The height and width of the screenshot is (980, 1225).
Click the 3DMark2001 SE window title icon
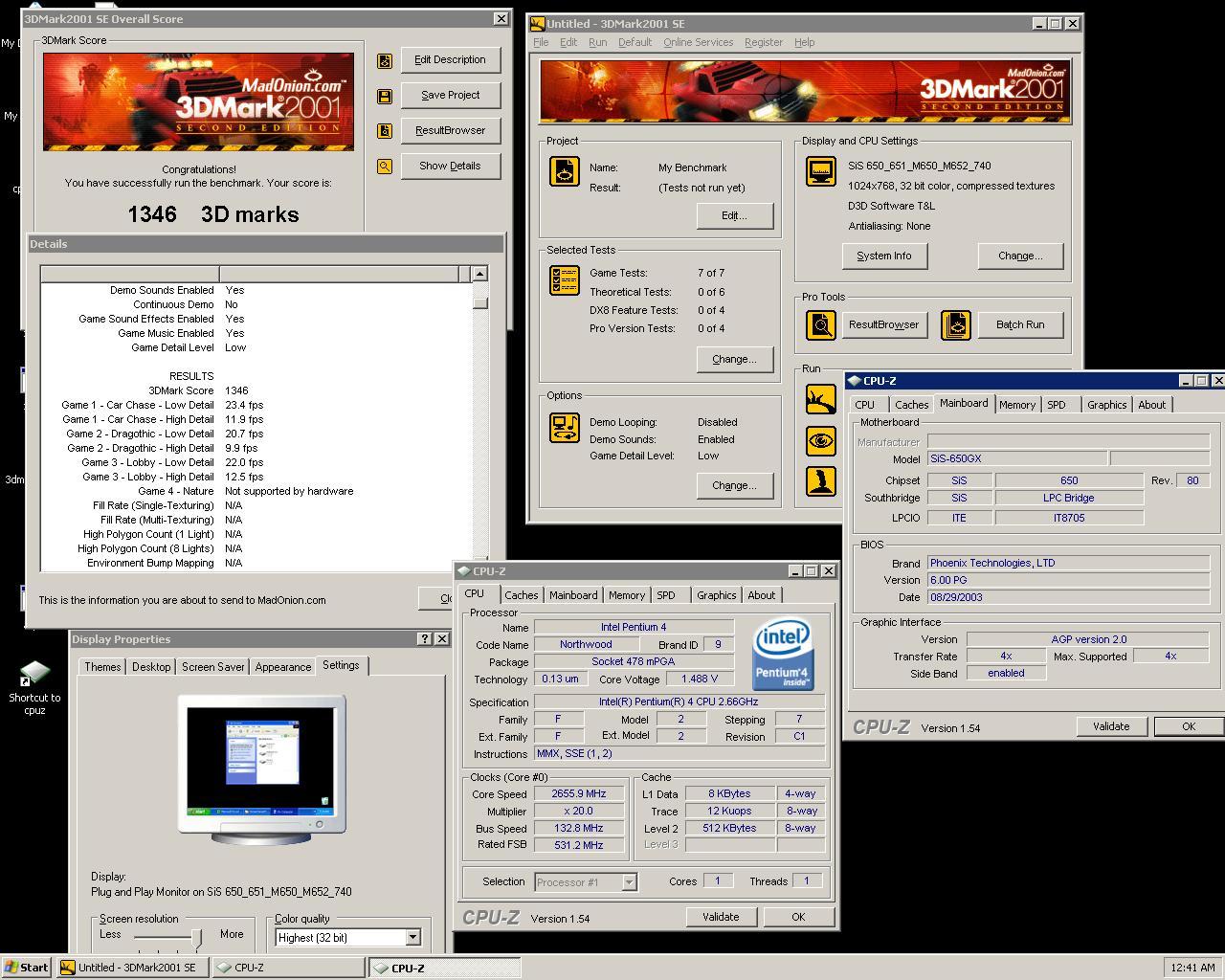(538, 24)
